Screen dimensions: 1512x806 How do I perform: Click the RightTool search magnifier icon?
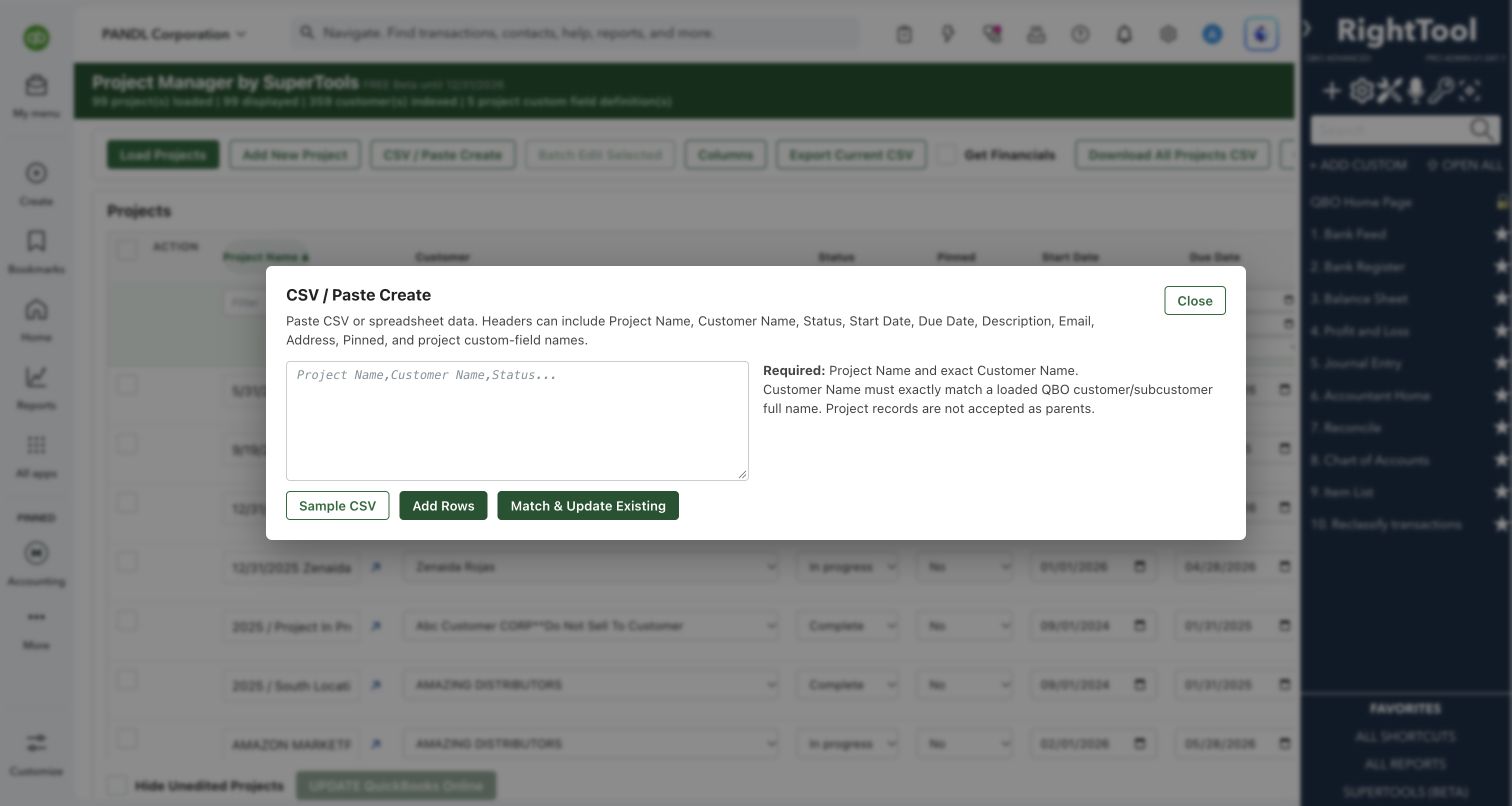pyautogui.click(x=1482, y=129)
